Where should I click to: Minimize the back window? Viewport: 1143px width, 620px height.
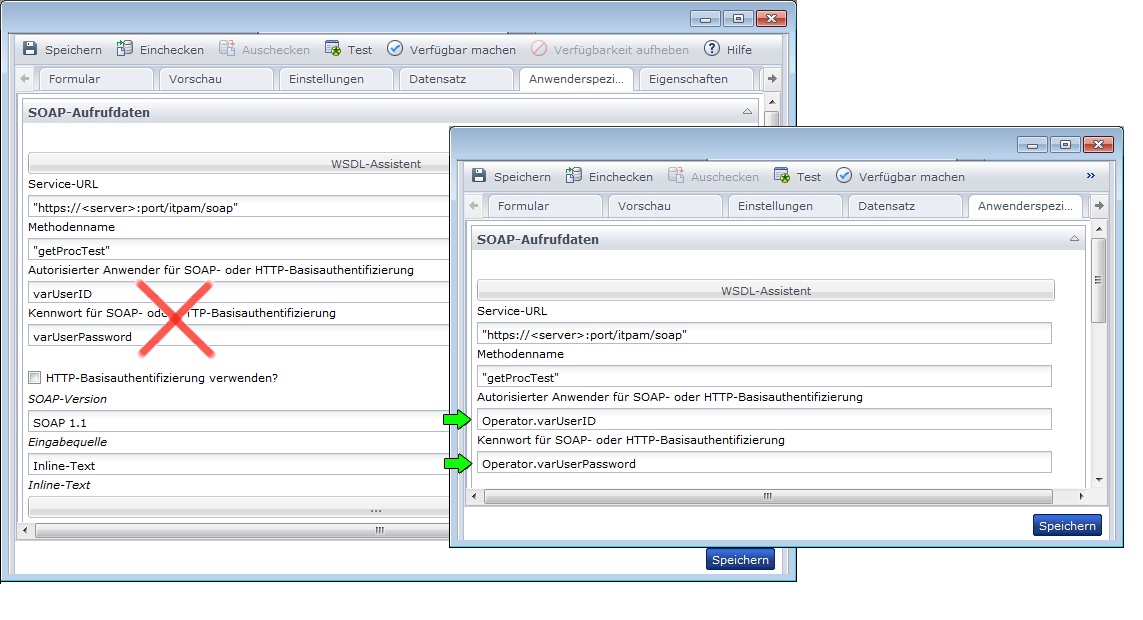tap(705, 19)
